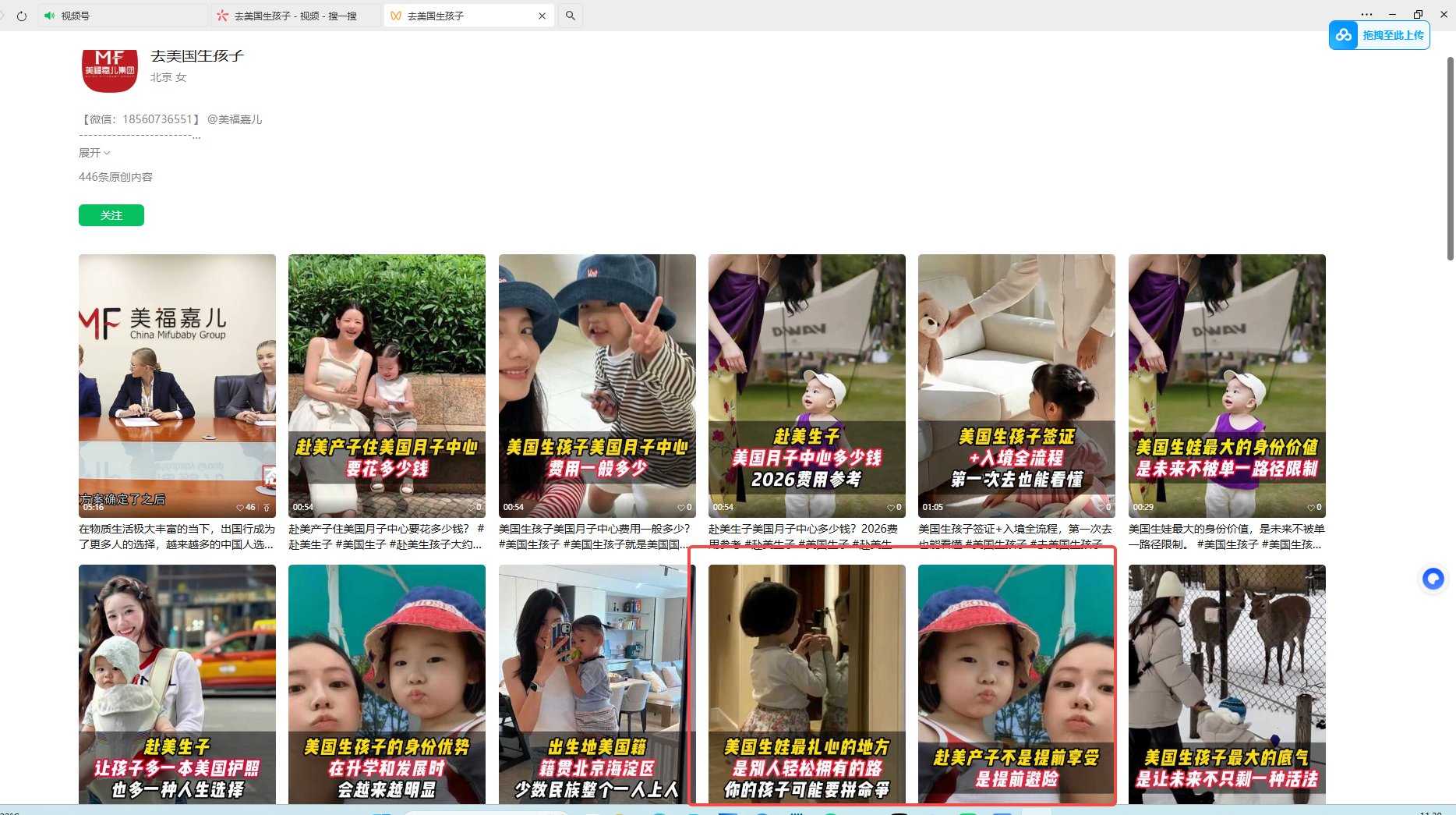
Task: Click the vertical page scrollbar
Action: [1450, 158]
